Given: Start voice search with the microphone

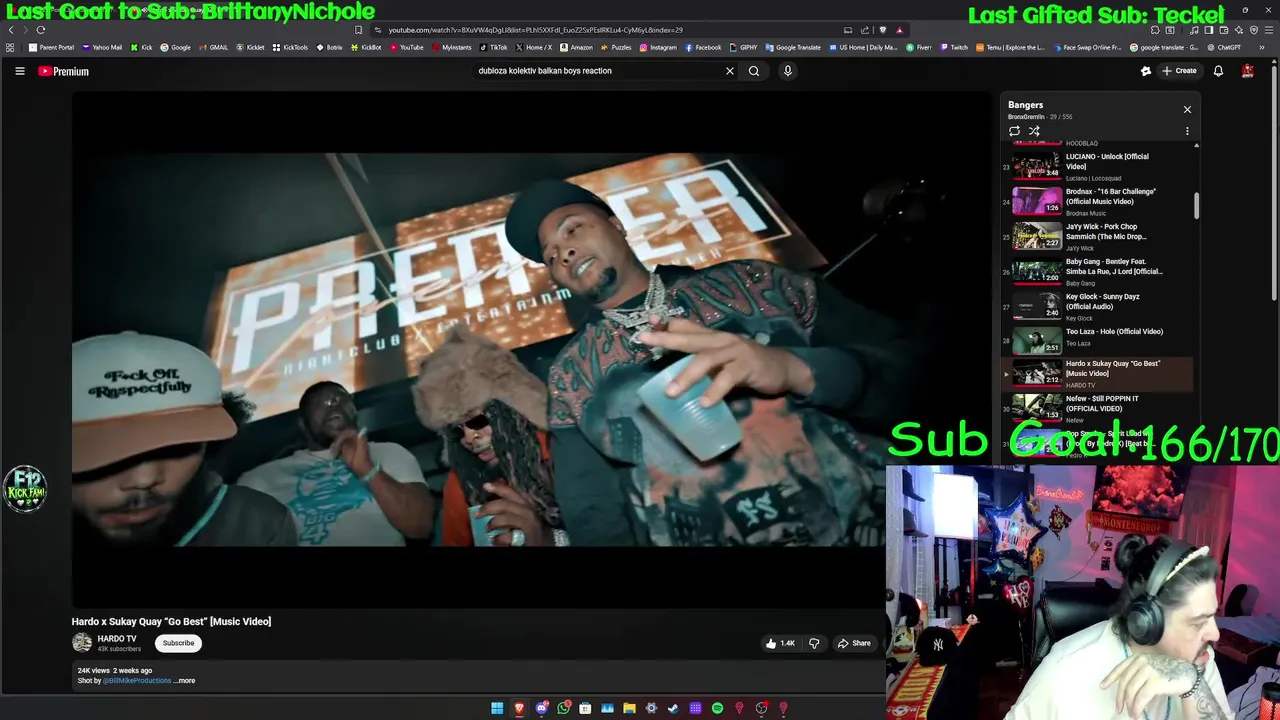Looking at the screenshot, I should tap(788, 71).
